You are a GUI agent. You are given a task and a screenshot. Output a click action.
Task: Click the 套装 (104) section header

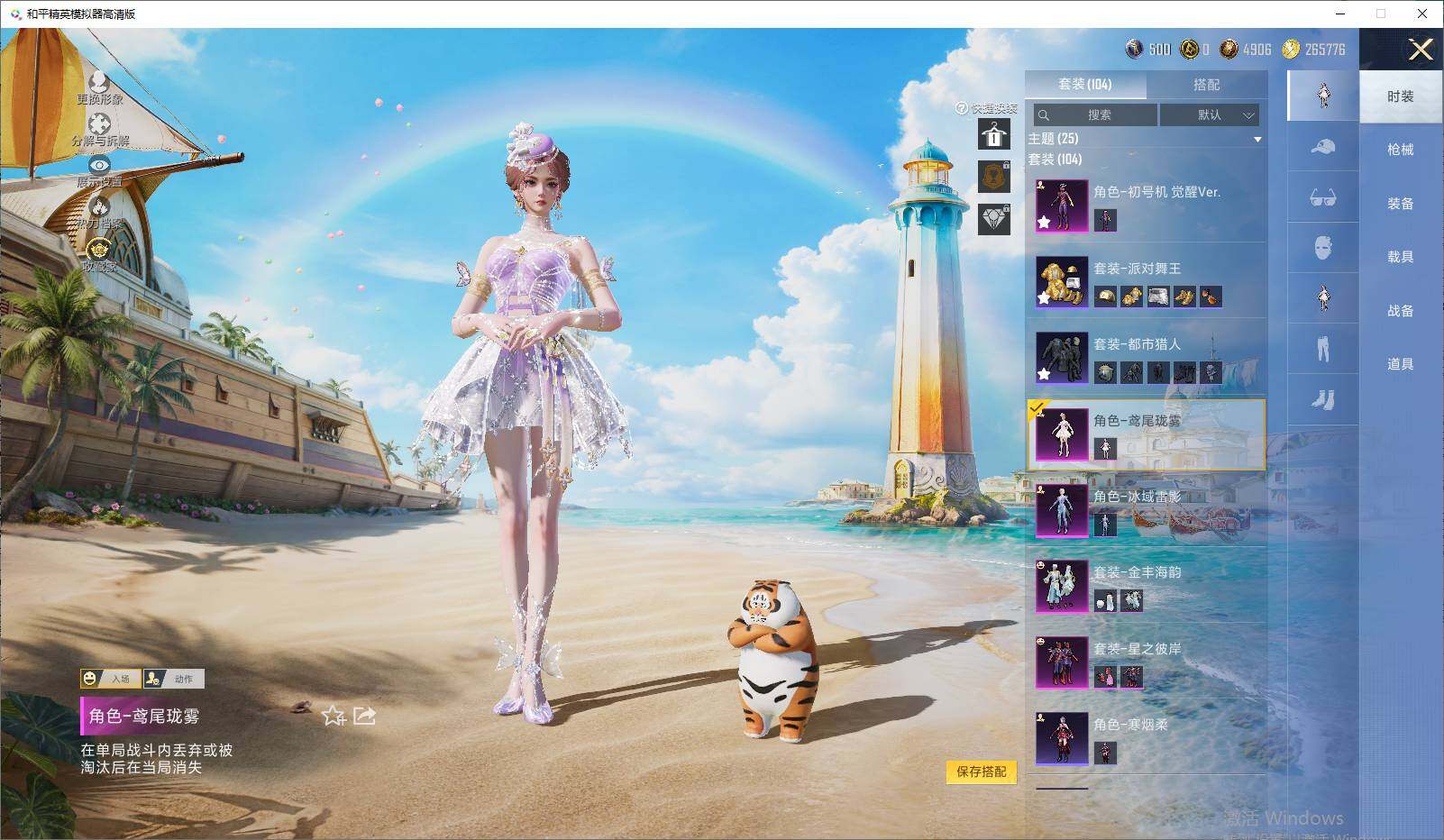(1056, 160)
